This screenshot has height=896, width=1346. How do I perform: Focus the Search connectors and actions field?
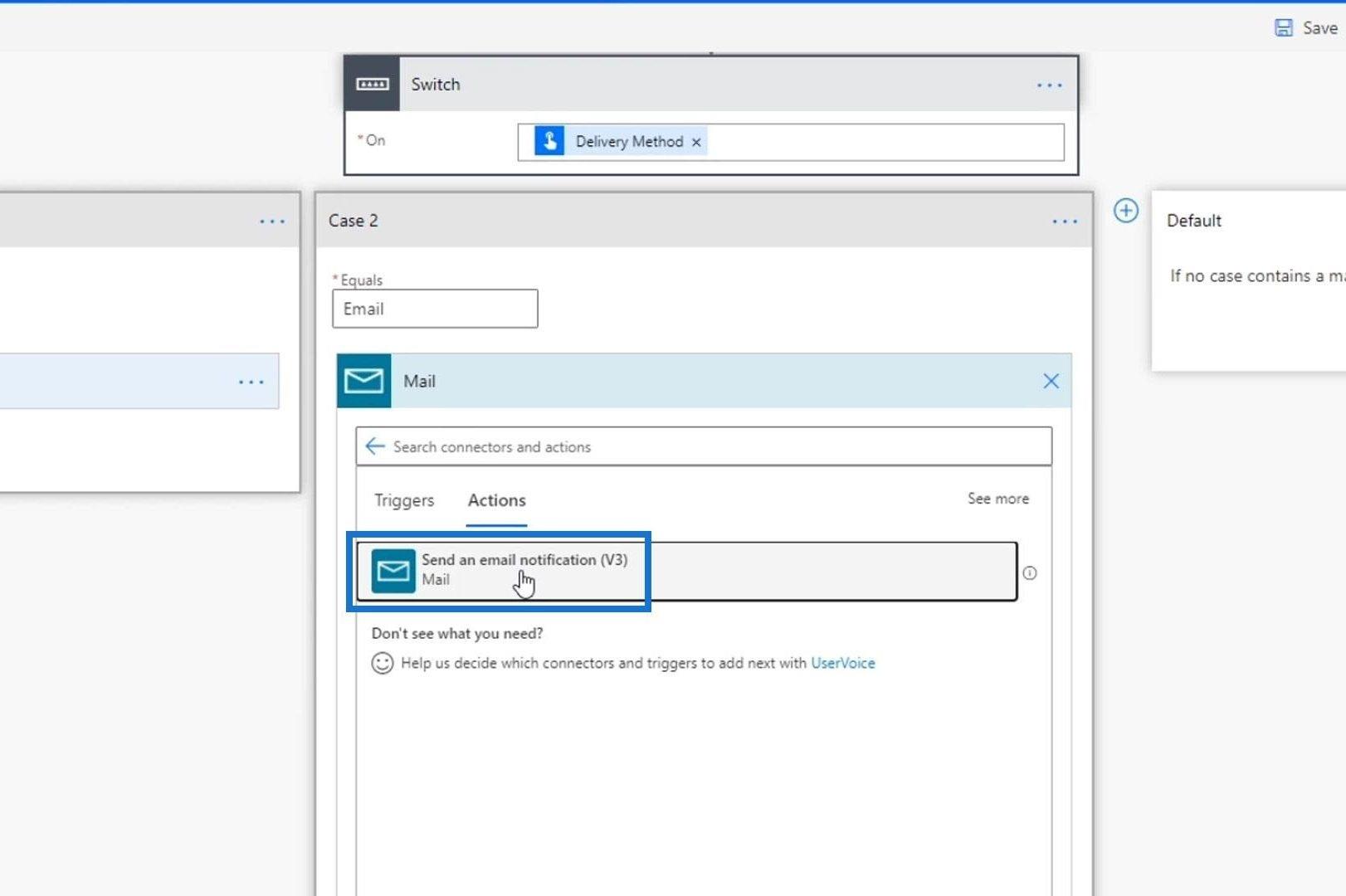tap(704, 446)
